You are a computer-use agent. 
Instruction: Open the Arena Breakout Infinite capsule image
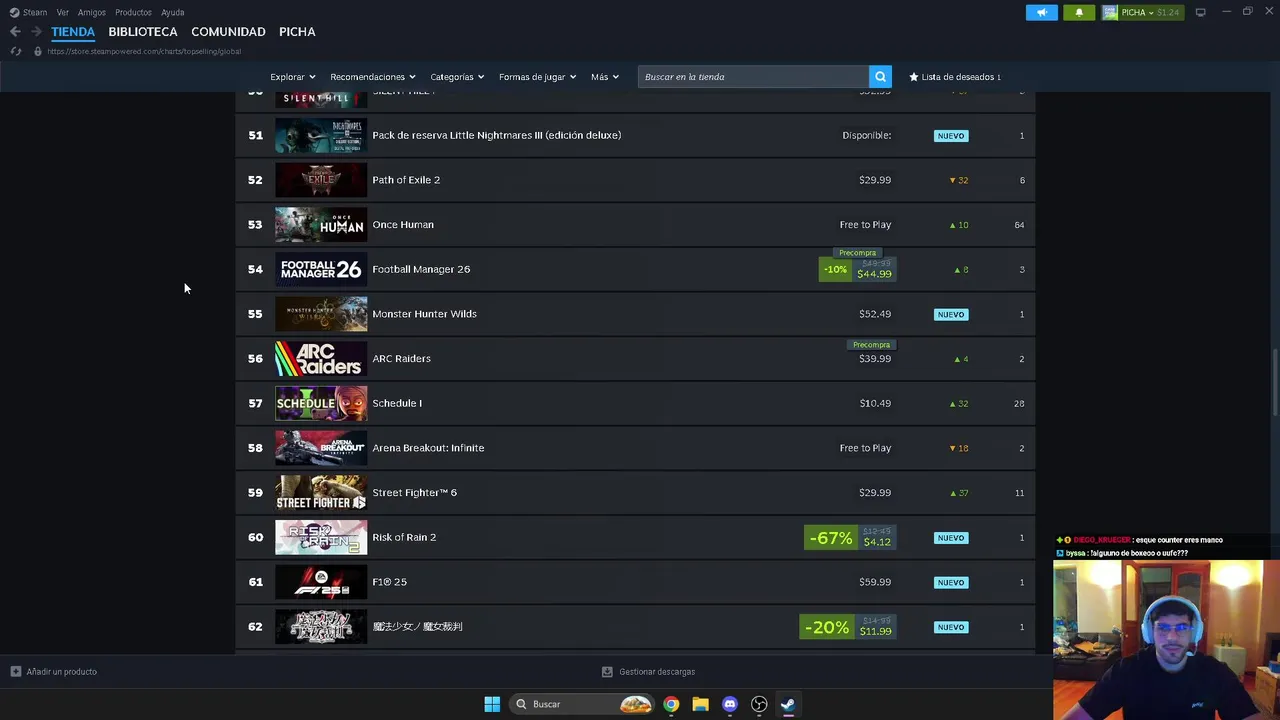pyautogui.click(x=321, y=448)
